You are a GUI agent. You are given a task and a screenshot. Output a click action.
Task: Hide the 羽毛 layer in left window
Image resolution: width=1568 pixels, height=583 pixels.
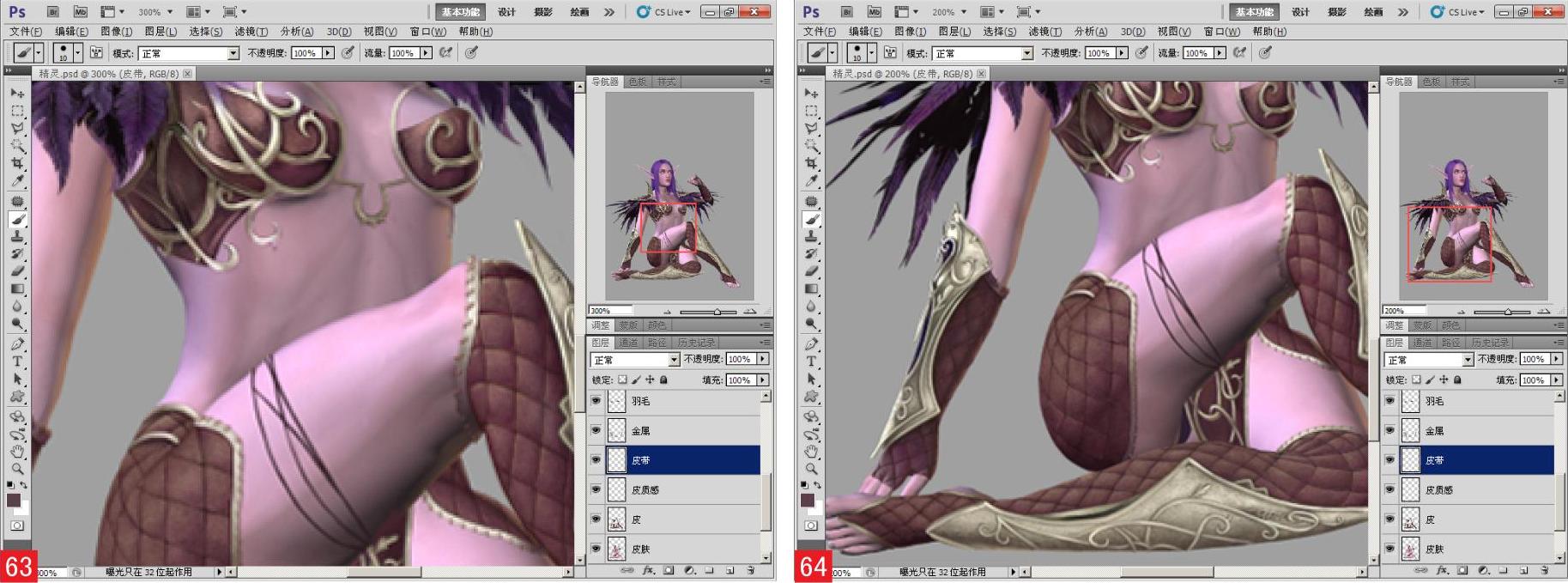(x=596, y=401)
